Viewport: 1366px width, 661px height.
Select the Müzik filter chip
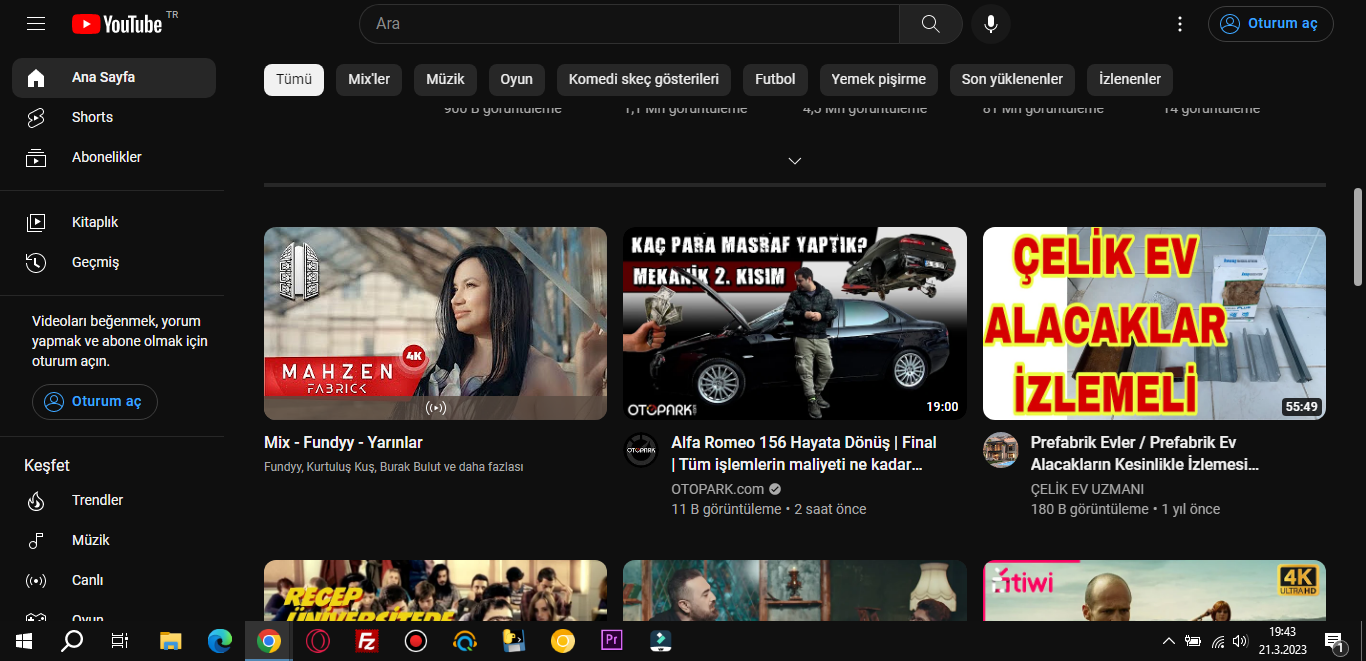pos(446,79)
